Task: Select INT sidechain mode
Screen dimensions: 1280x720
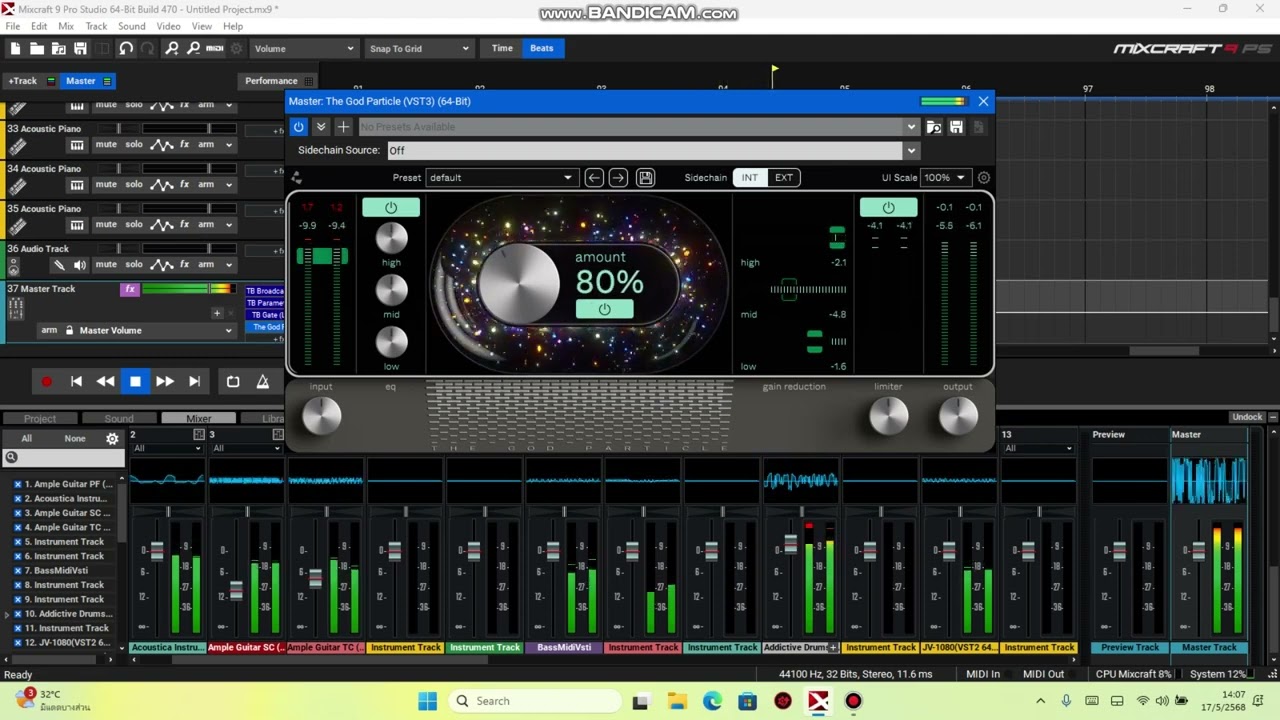Action: tap(750, 177)
